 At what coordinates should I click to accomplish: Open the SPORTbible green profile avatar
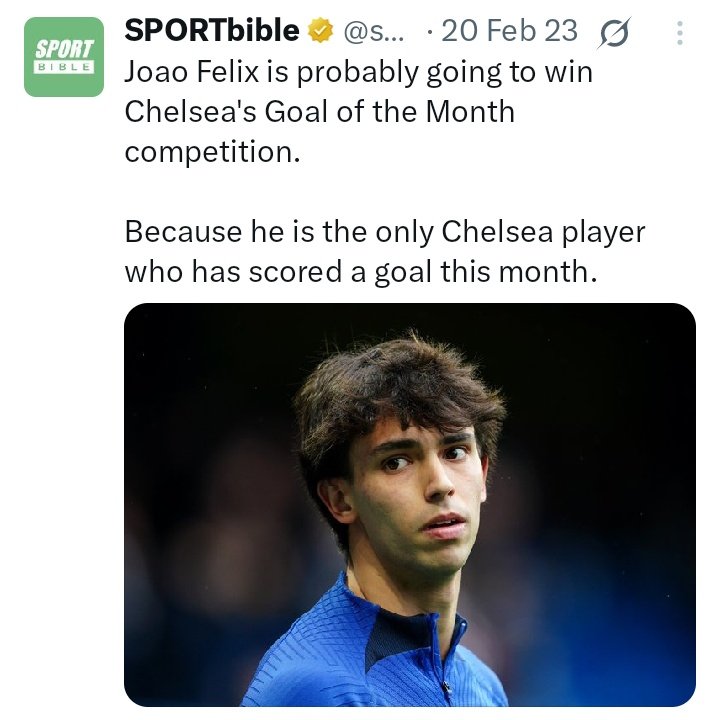tap(64, 57)
